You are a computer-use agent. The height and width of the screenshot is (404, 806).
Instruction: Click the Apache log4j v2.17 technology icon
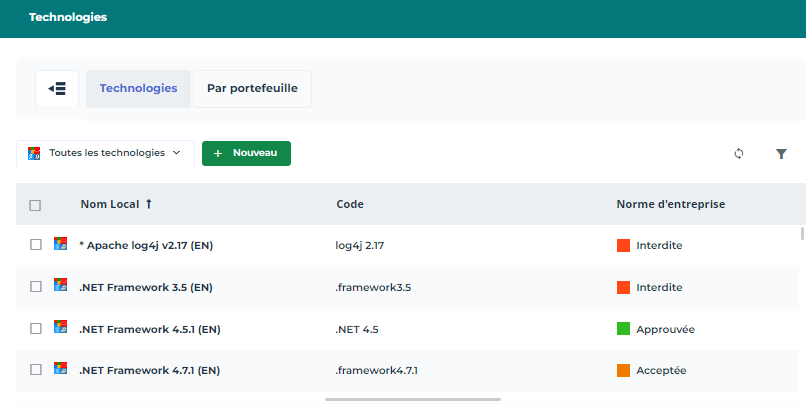pos(61,244)
